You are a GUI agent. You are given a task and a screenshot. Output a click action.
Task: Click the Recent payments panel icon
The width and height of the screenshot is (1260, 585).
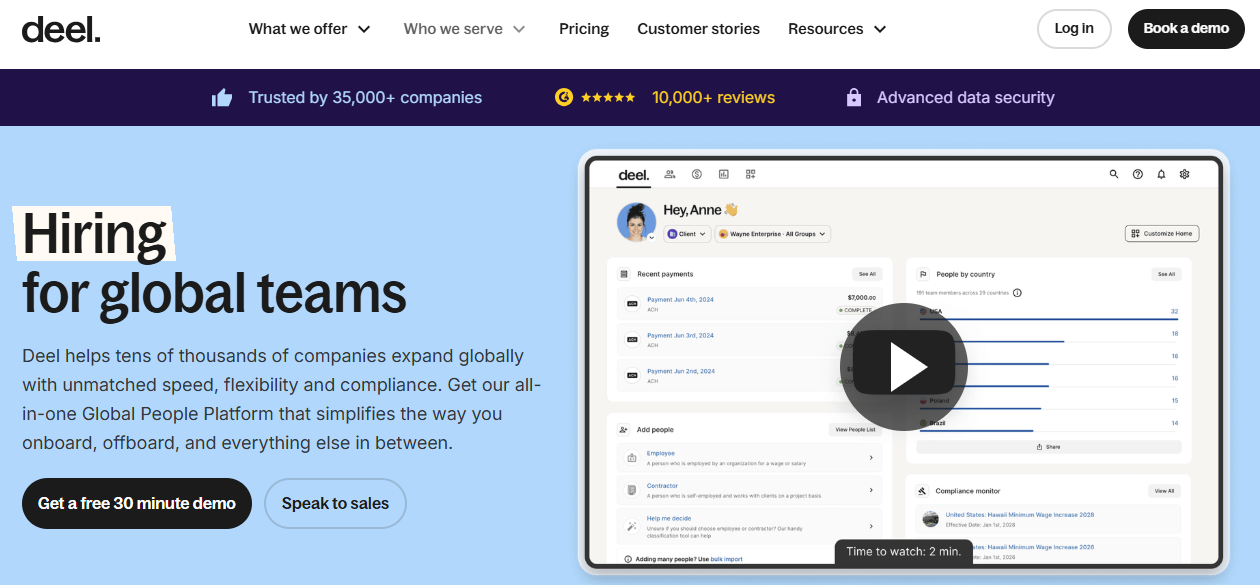[x=625, y=274]
